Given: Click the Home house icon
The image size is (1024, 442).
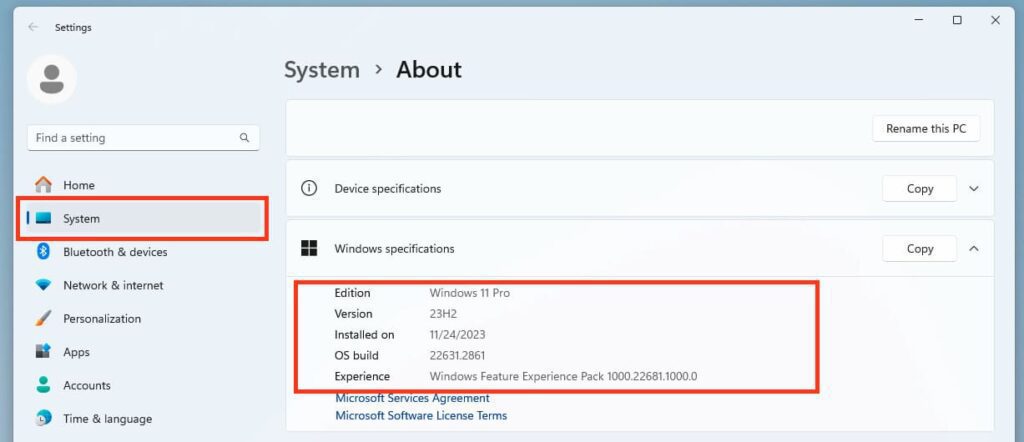Looking at the screenshot, I should coord(43,185).
